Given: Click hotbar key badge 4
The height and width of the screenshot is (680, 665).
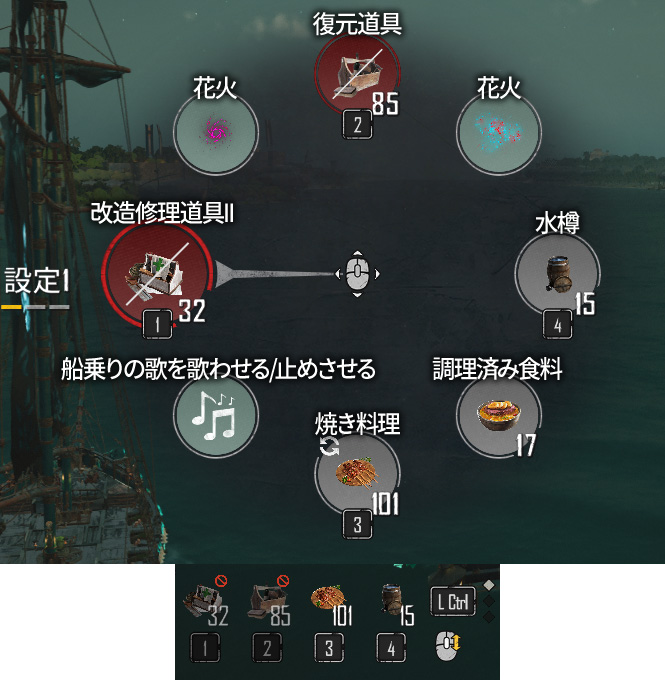Looking at the screenshot, I should tap(391, 648).
